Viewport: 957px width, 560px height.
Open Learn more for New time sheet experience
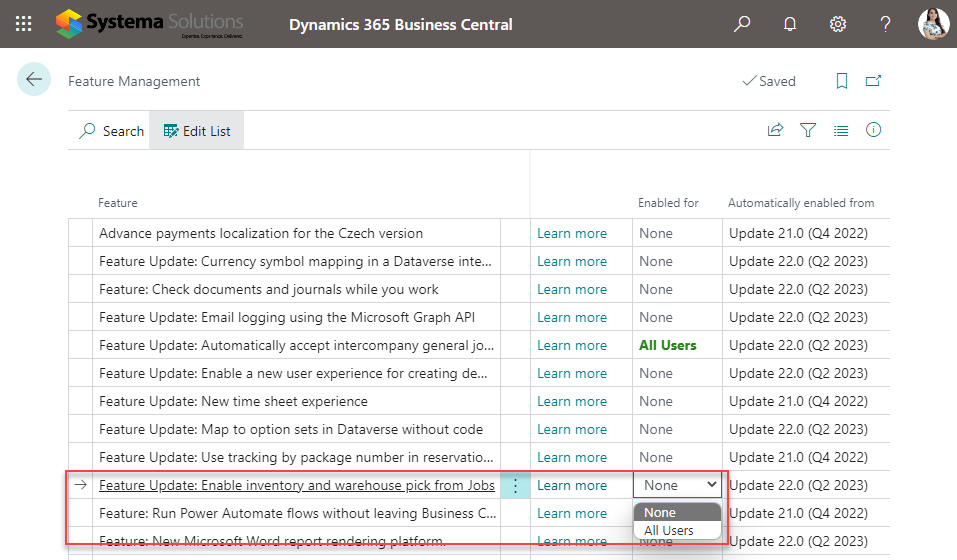572,401
